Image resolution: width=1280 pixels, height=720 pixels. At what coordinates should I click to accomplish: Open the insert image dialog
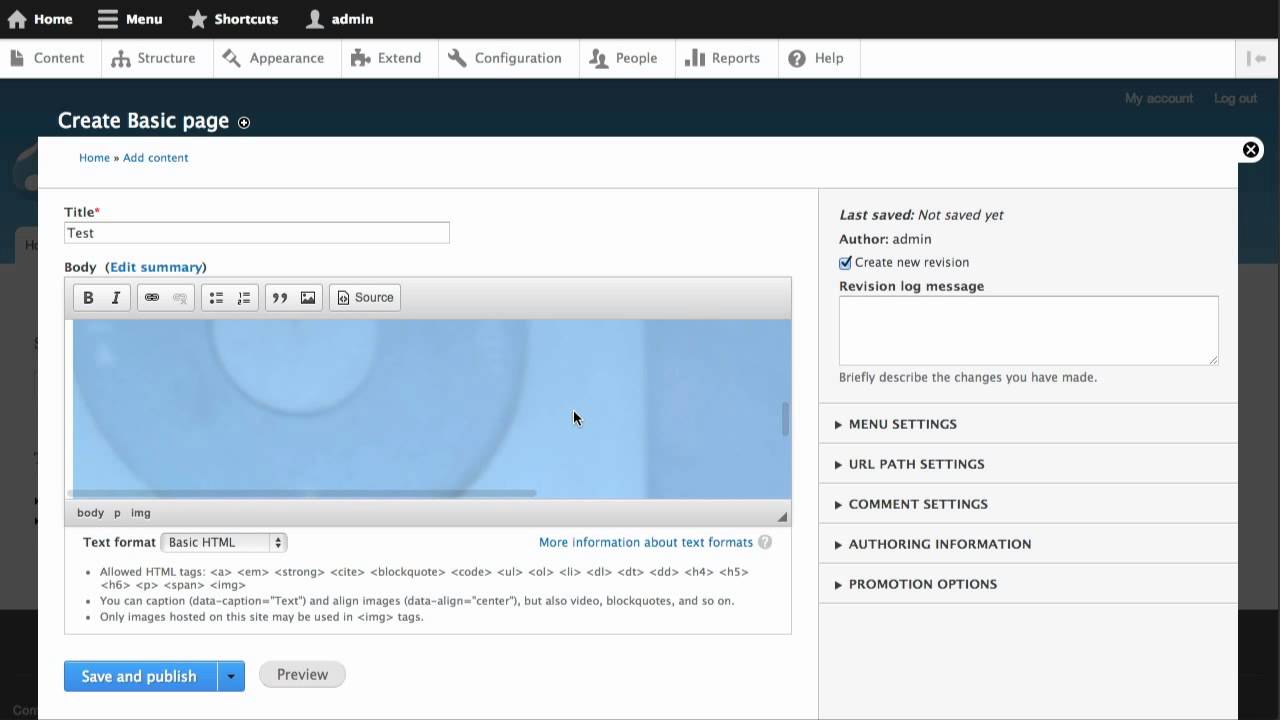(308, 297)
